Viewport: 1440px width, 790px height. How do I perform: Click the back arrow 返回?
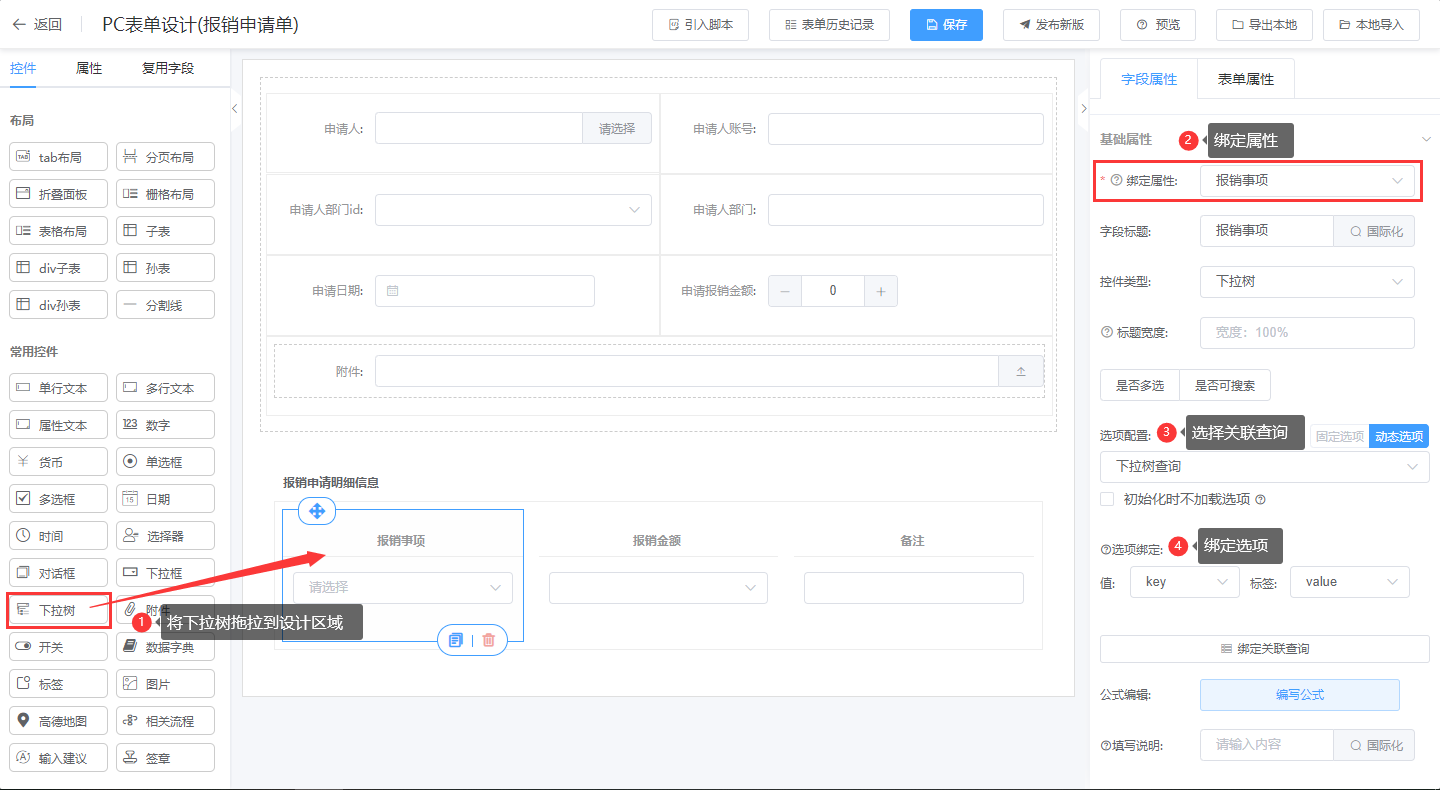[x=37, y=25]
